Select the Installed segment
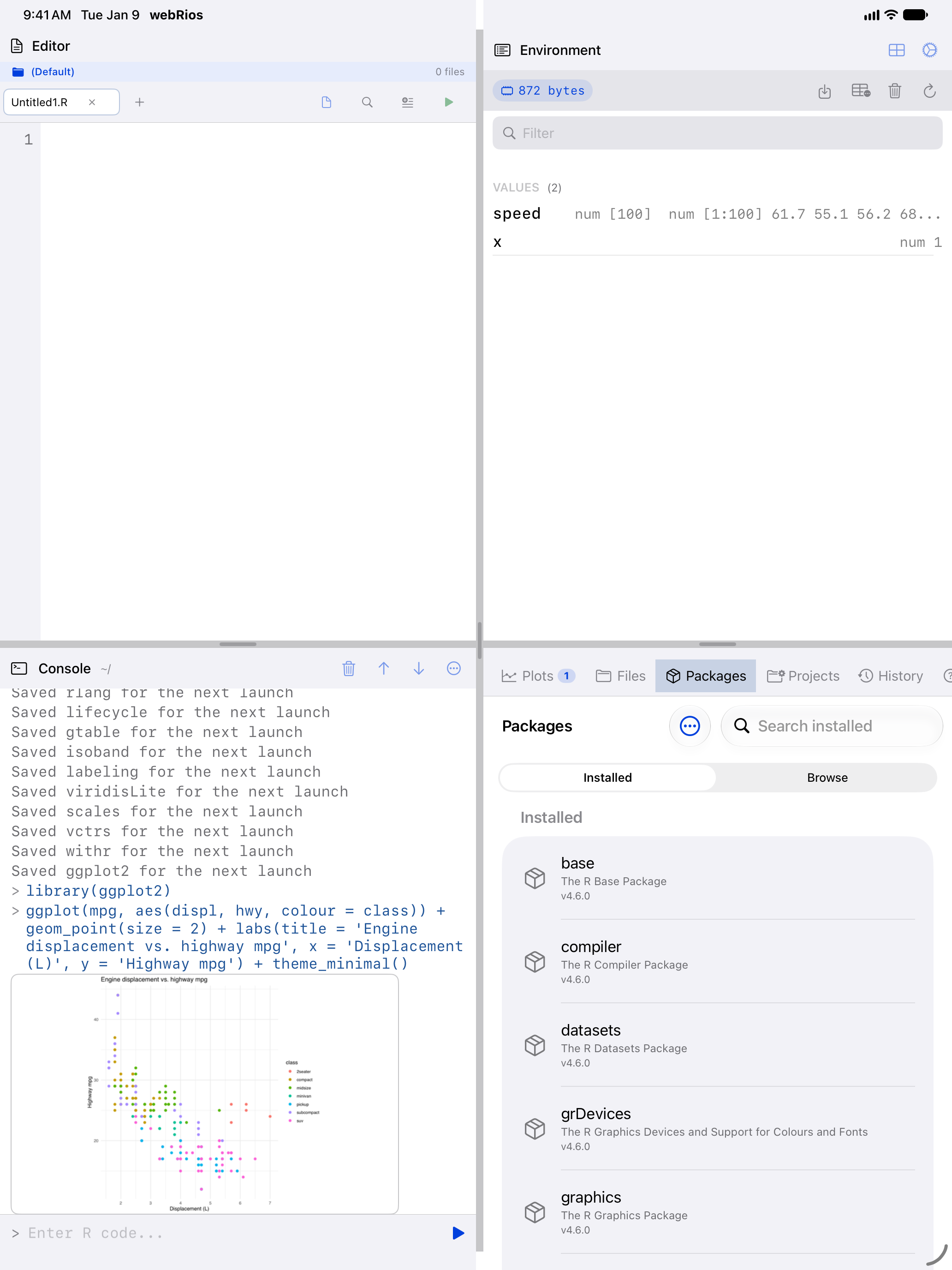This screenshot has height=1270, width=952. 608,778
